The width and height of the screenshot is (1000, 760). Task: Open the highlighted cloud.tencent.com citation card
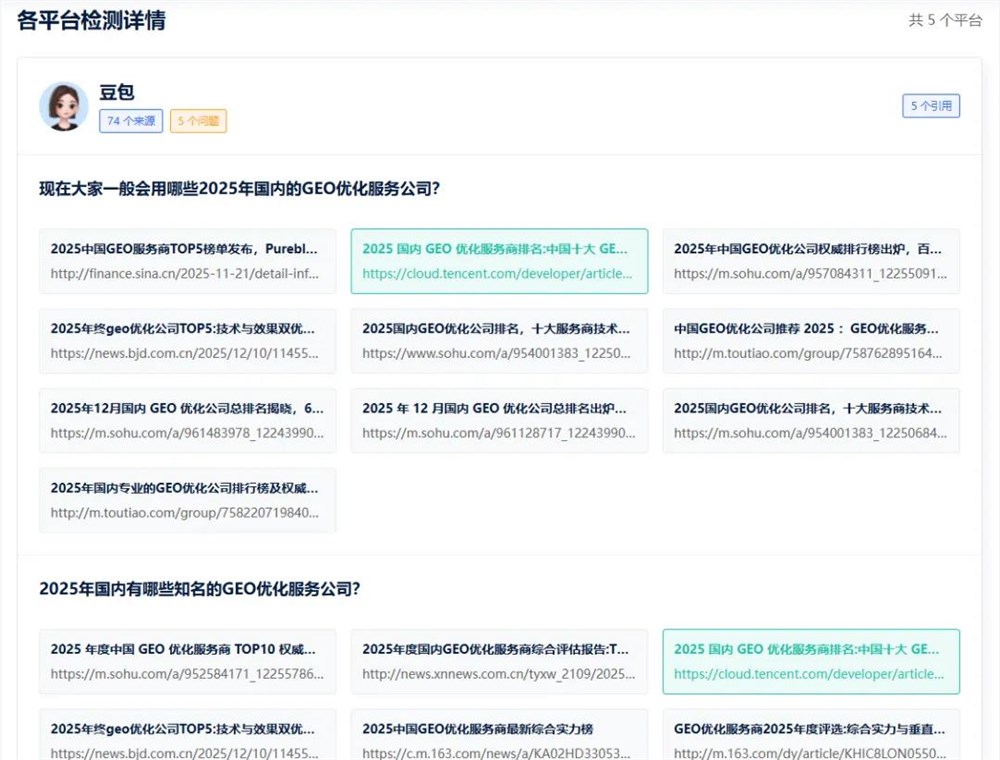click(499, 260)
